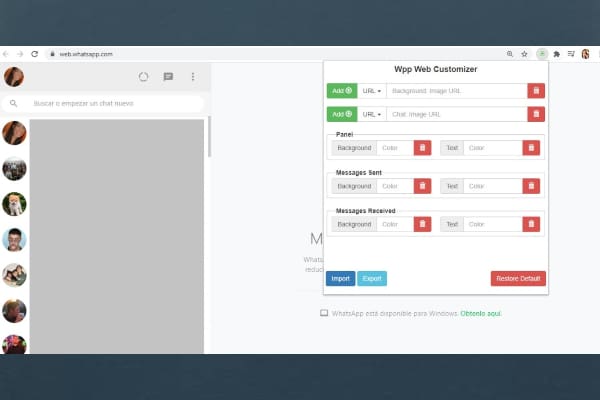This screenshot has width=600, height=400.
Task: Open the first chat with the long-haired avatar
Action: click(14, 133)
